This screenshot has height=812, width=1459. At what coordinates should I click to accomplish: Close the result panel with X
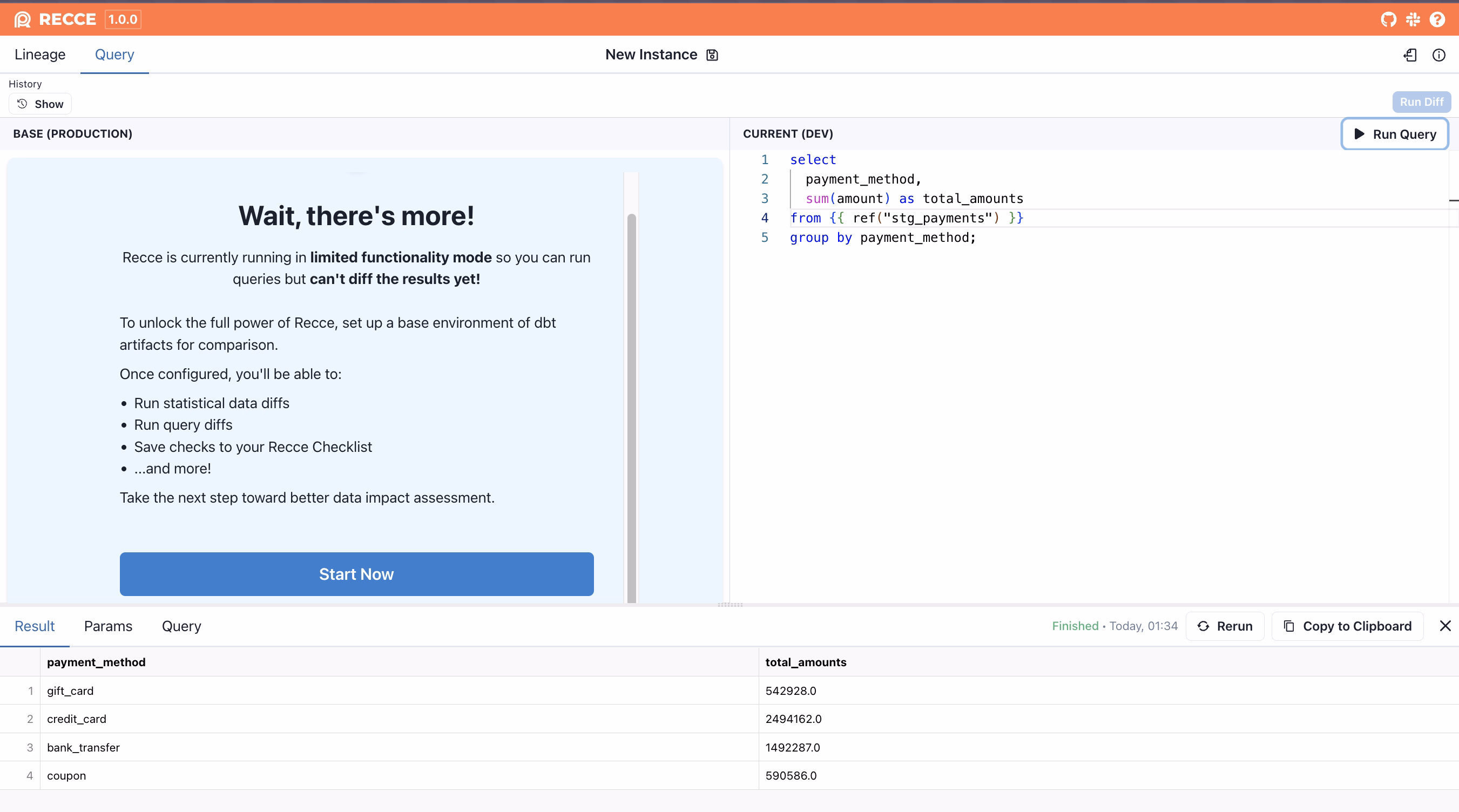[1445, 625]
